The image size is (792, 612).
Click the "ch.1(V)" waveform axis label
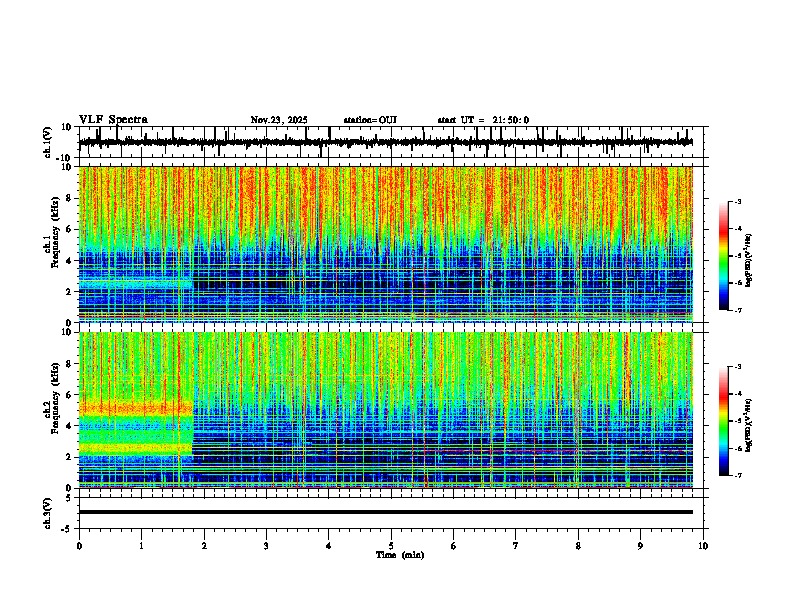coord(48,142)
